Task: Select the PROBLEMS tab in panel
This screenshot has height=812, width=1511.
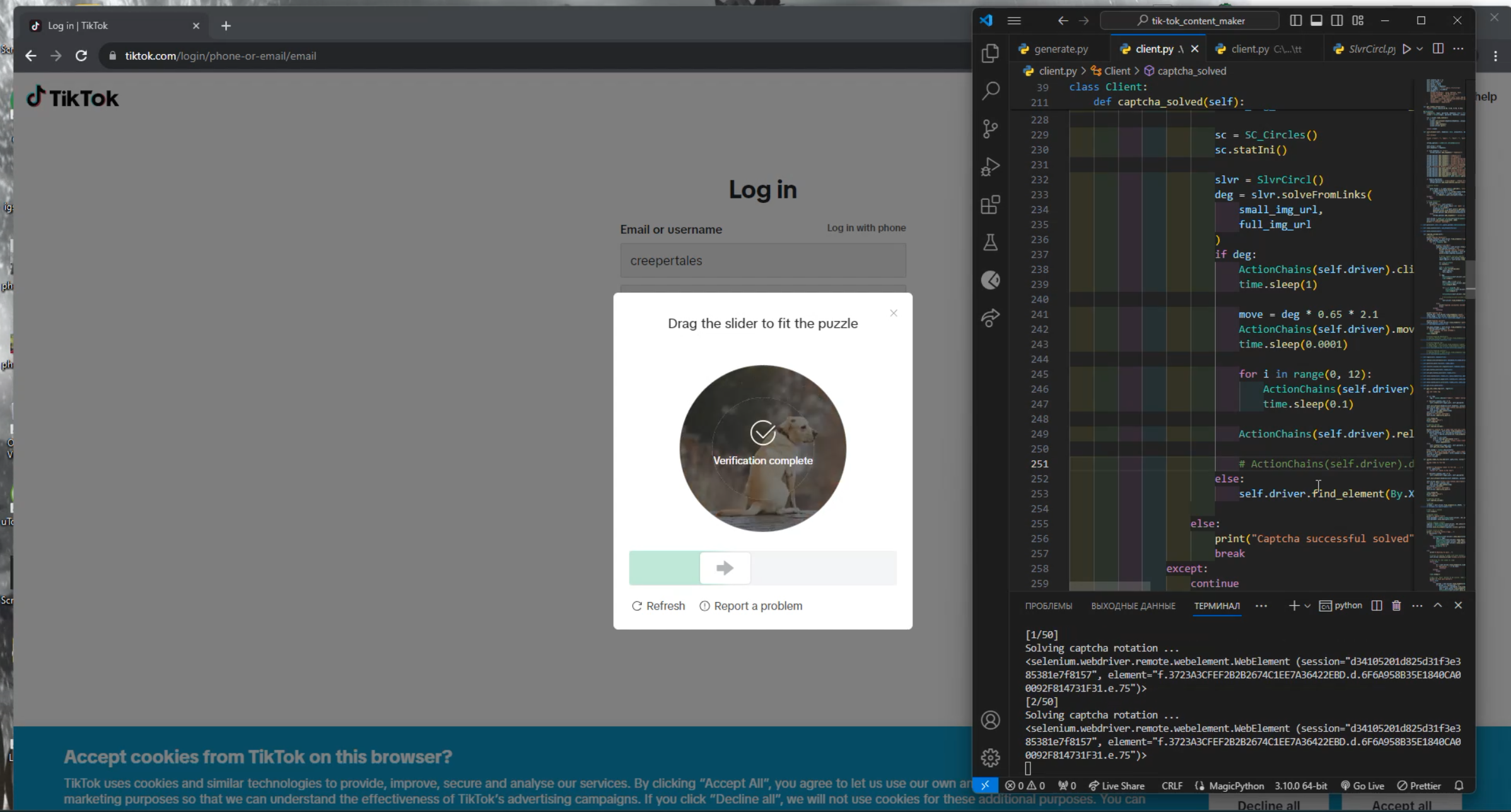Action: 1047,605
